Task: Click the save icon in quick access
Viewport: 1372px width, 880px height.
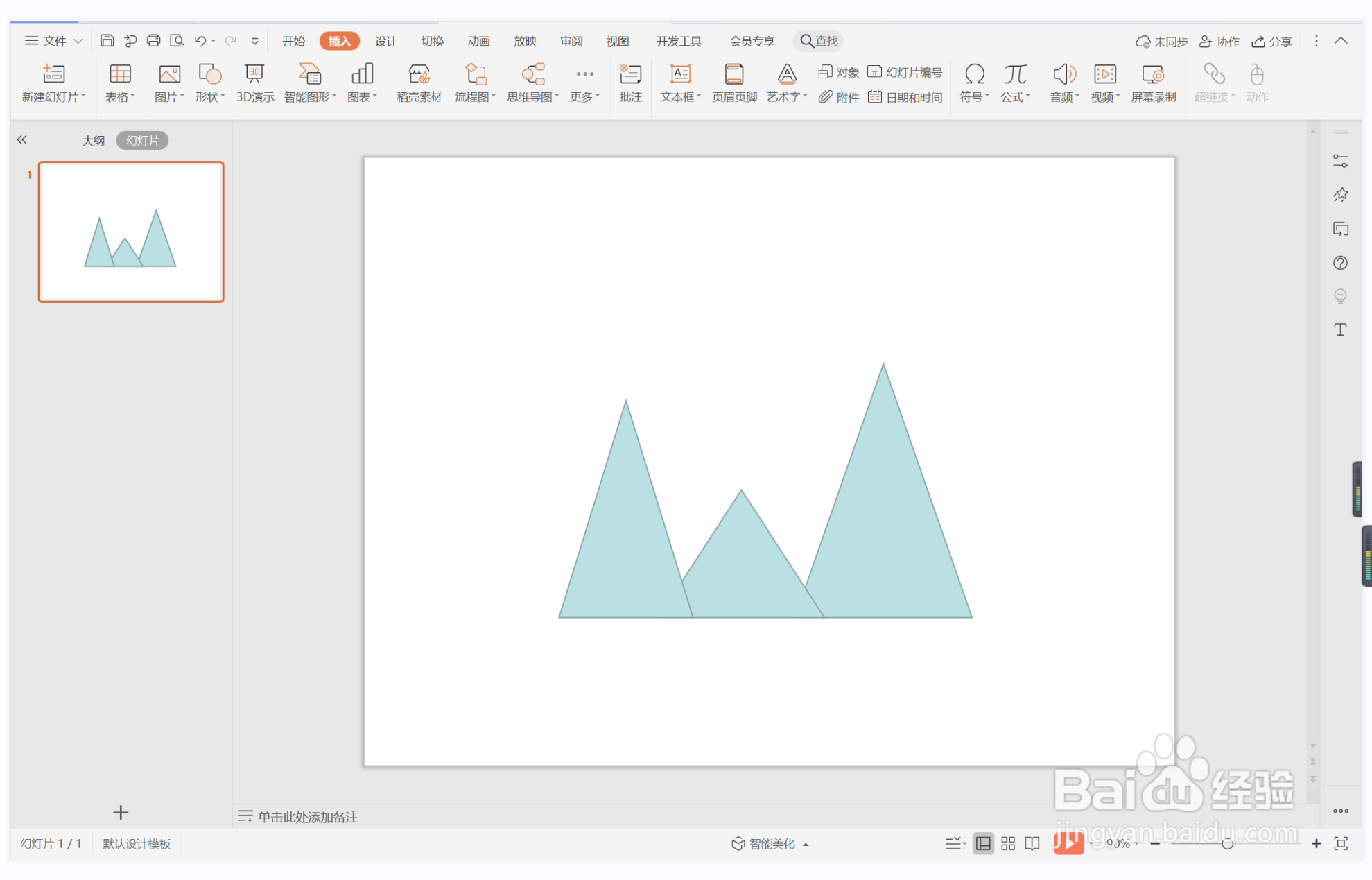Action: 107,41
